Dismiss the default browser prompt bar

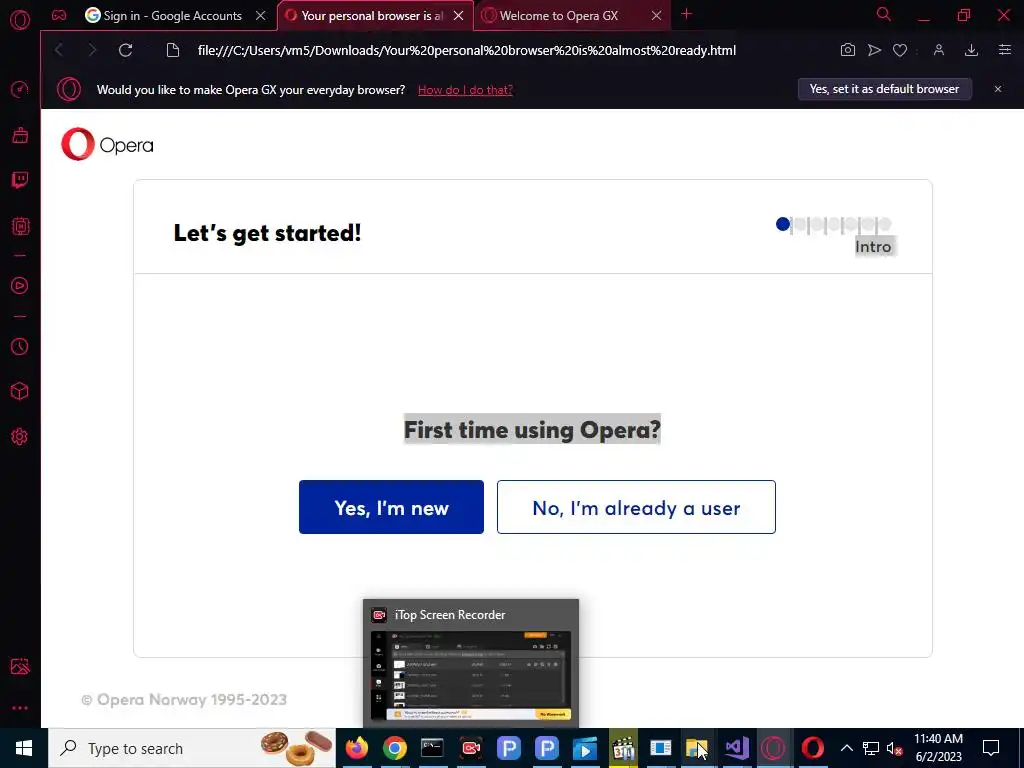coord(998,89)
